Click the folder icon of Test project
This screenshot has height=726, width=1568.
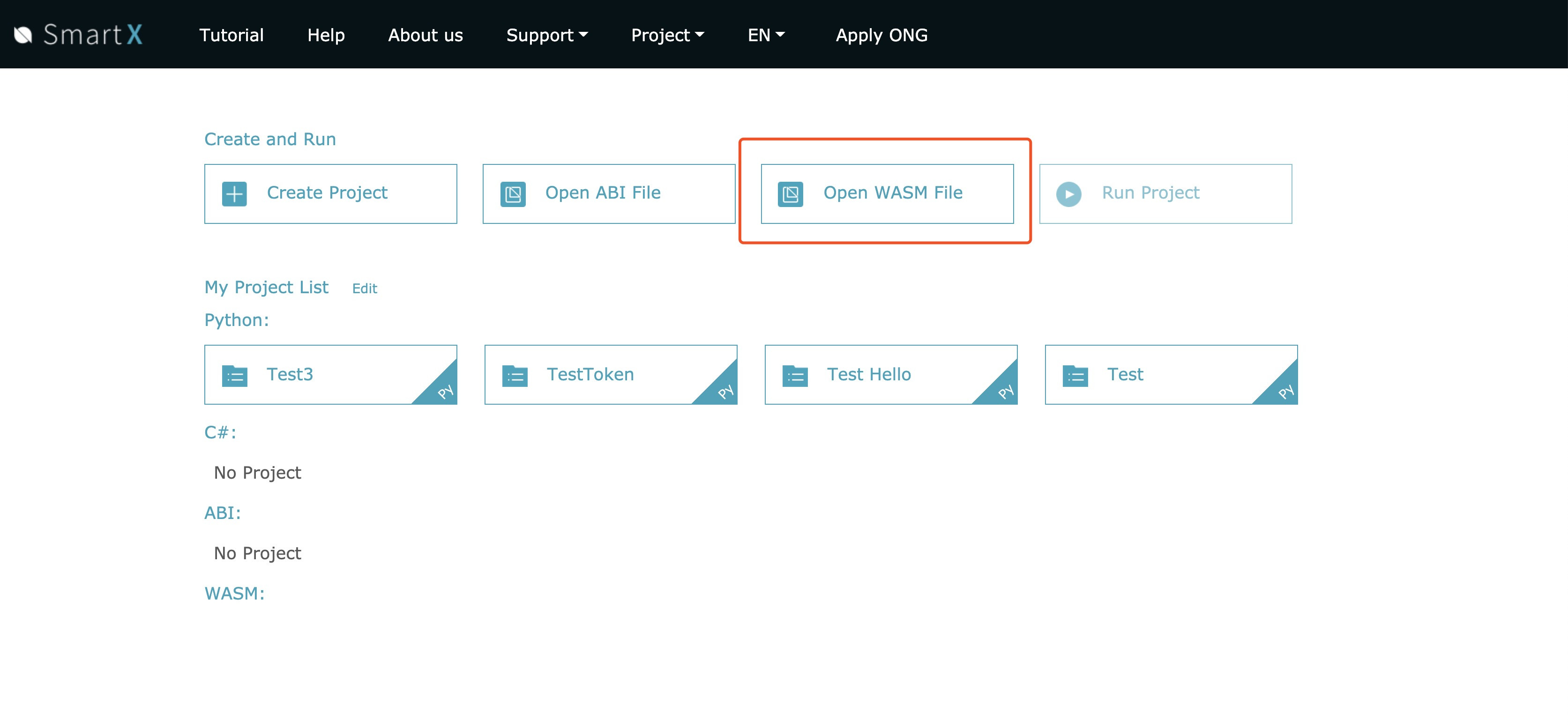pyautogui.click(x=1075, y=376)
